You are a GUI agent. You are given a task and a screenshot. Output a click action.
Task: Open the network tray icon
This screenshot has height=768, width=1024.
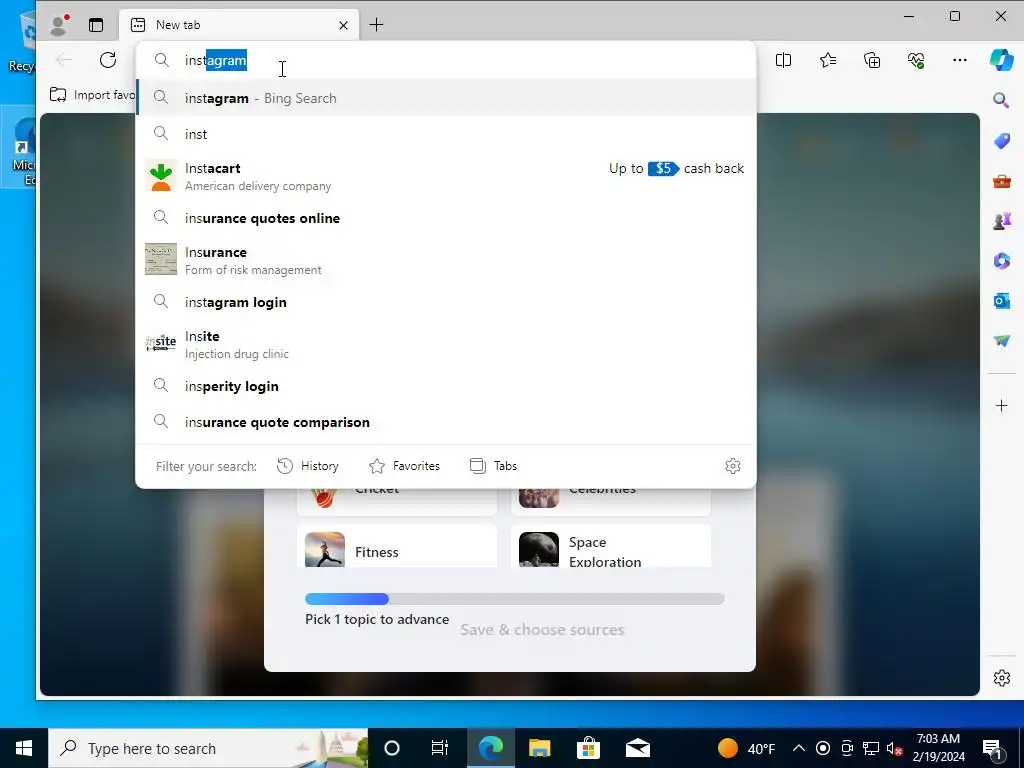pyautogui.click(x=871, y=748)
